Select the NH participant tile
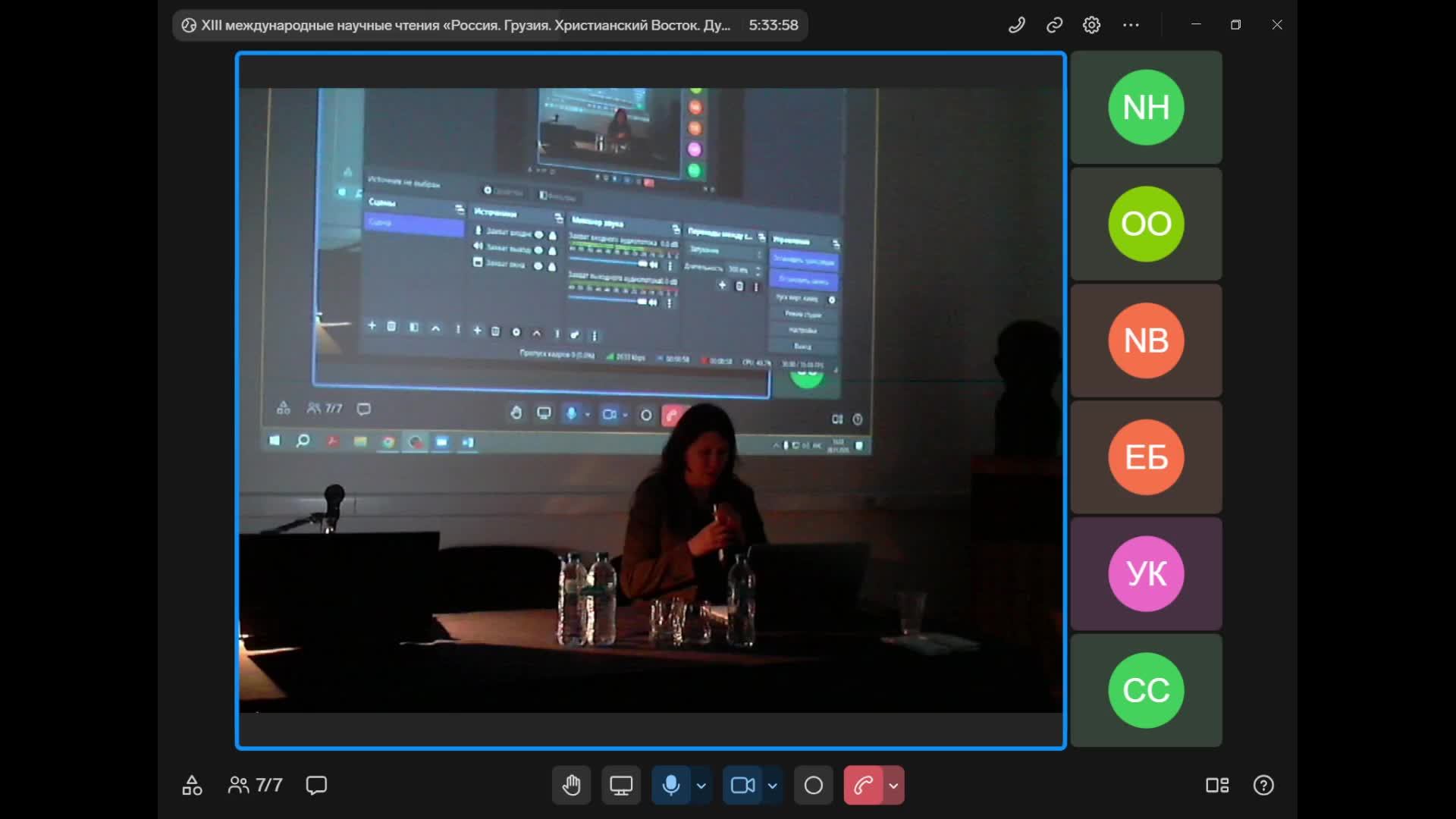Screen dimensions: 1456x819 pos(1146,108)
